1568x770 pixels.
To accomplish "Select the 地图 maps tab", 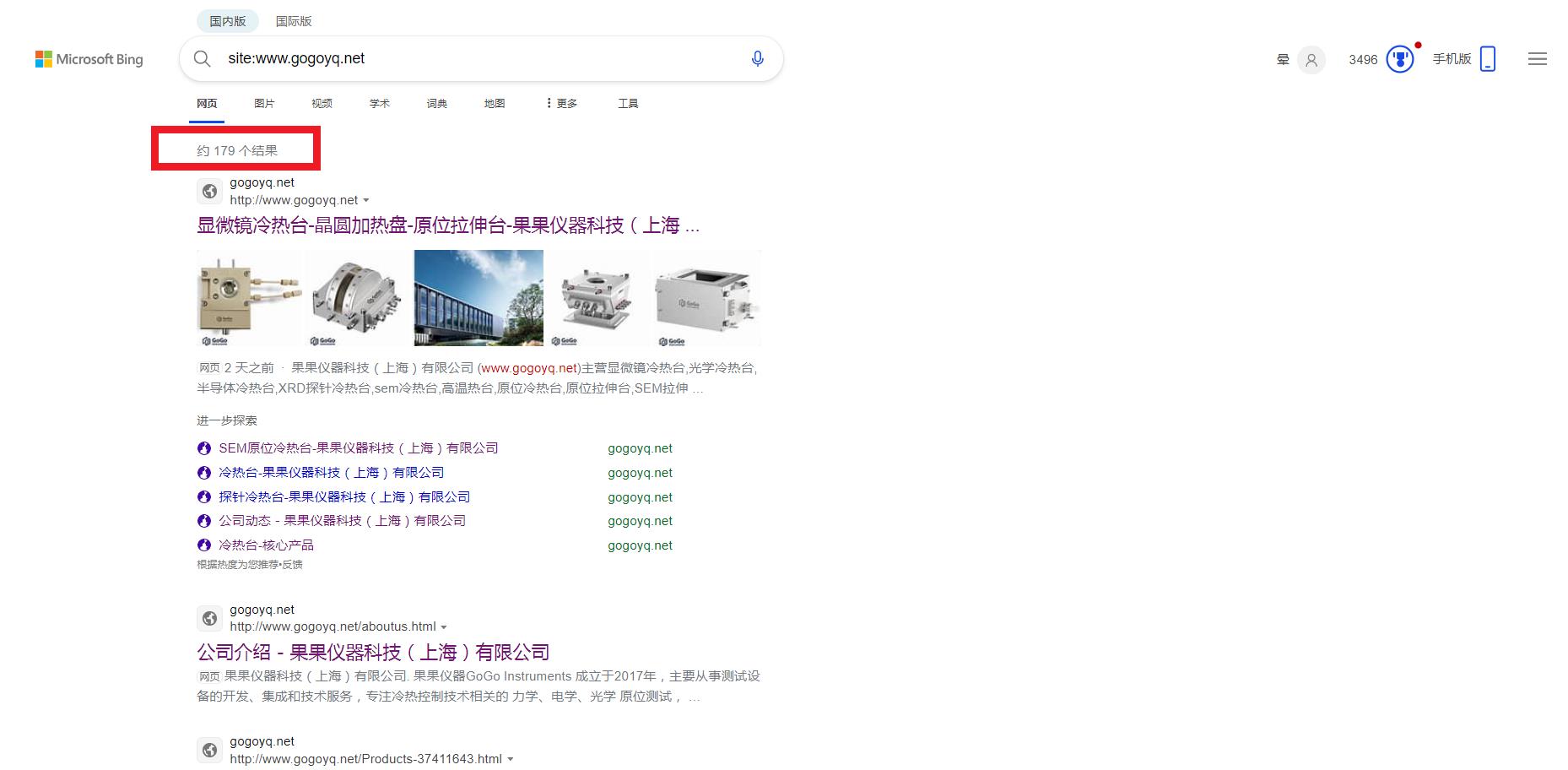I will point(495,103).
